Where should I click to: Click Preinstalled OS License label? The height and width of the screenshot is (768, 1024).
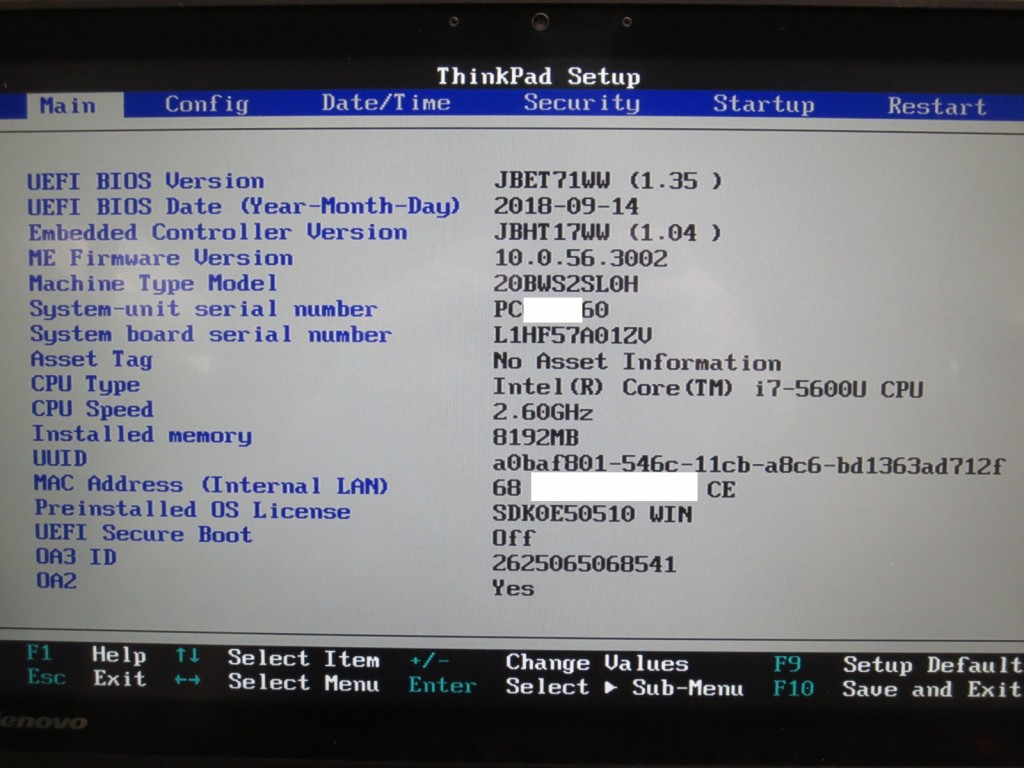point(193,509)
